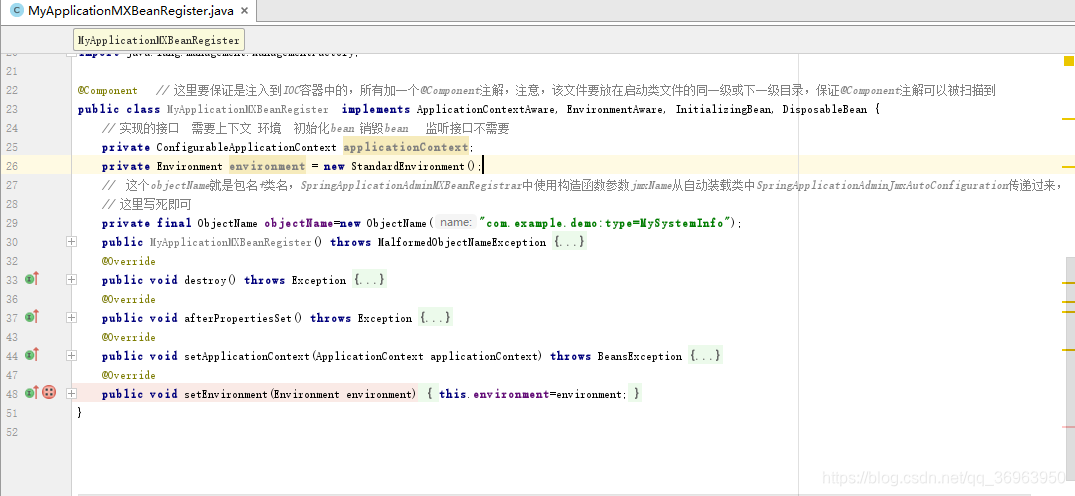The width and height of the screenshot is (1075, 496).
Task: Select the MyApplicationMXBeanRegister.java editor tab
Action: tap(129, 11)
